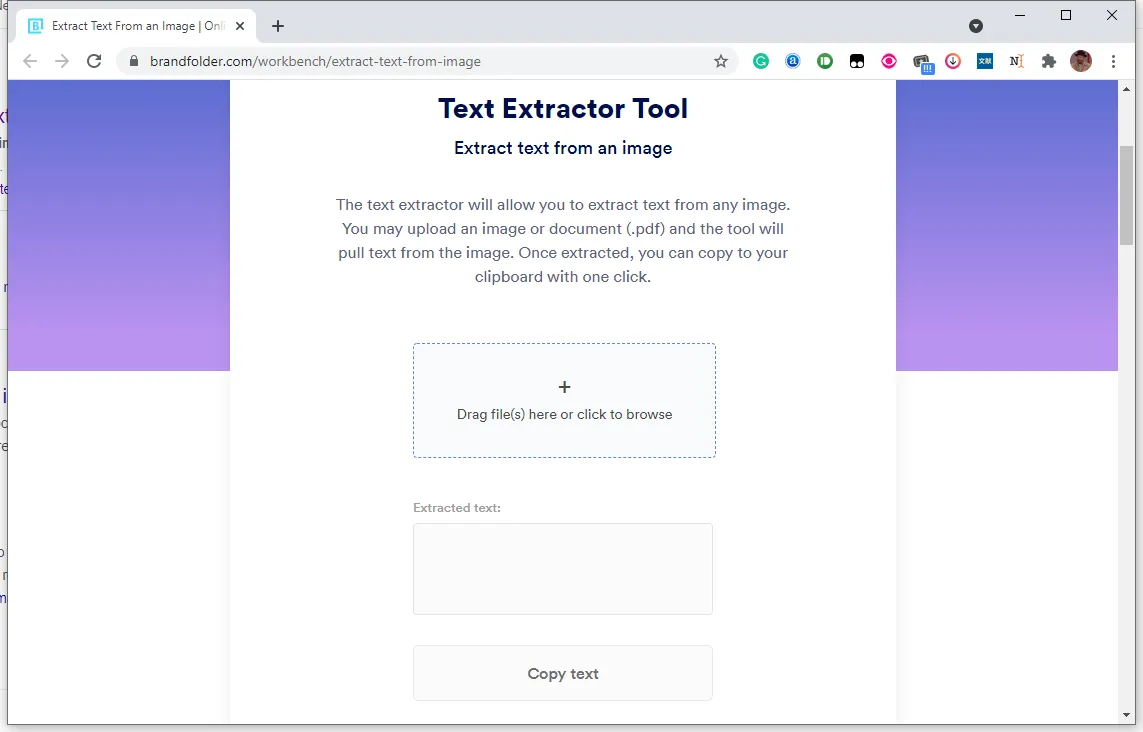Open the blue circled 'a' extension
Viewport: 1143px width, 732px height.
792,61
